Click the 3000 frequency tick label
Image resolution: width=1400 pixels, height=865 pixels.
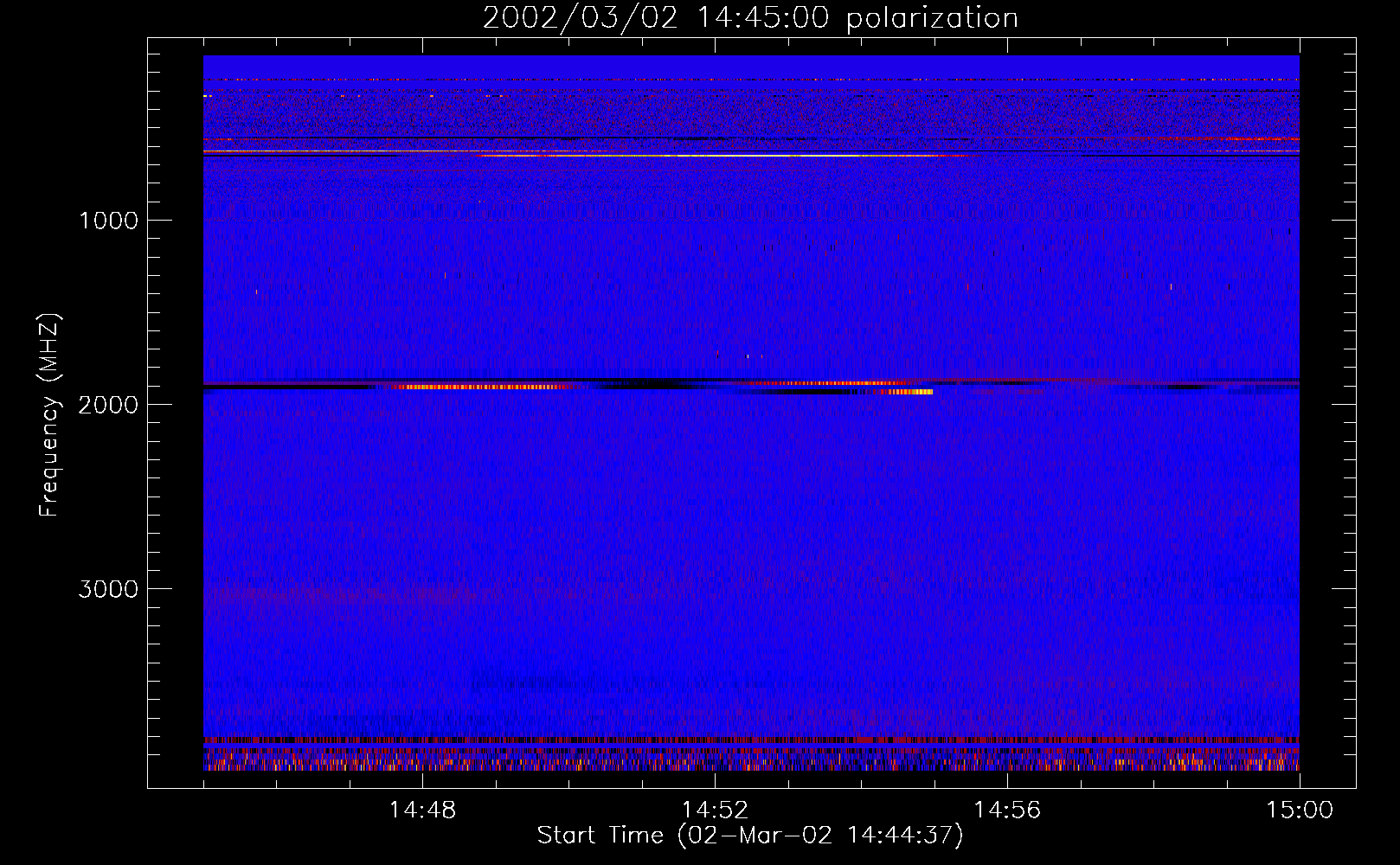click(x=108, y=589)
